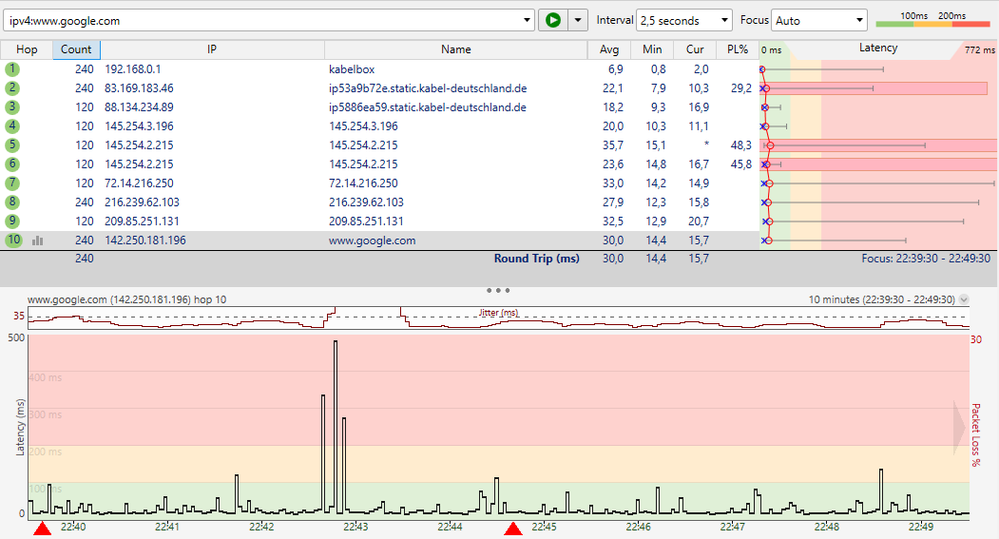Expand the 10 minutes time range chevron
The width and height of the screenshot is (999, 539).
point(963,299)
